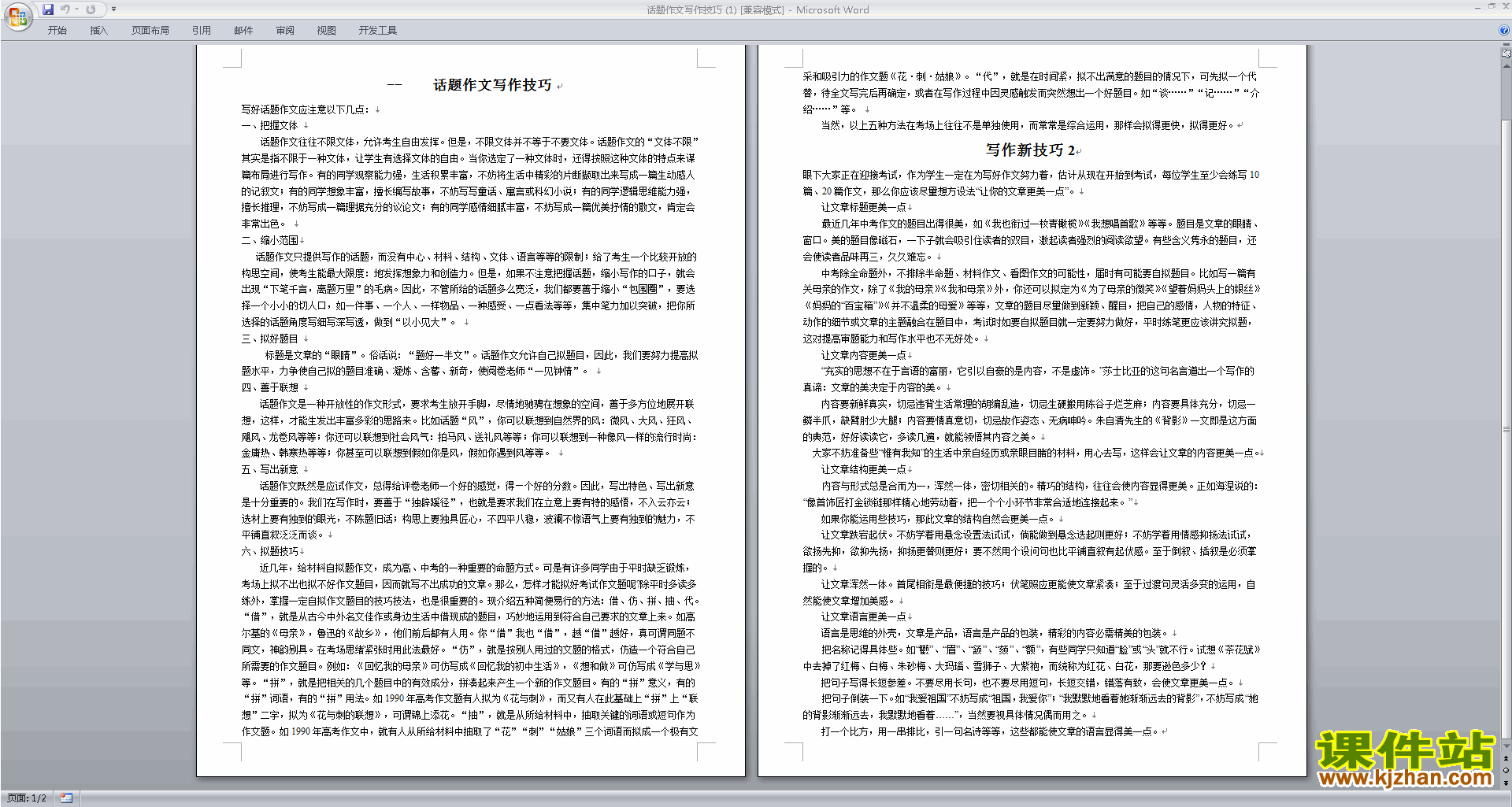Open the 开始 ribbon tab
The width and height of the screenshot is (1512, 807).
57,31
